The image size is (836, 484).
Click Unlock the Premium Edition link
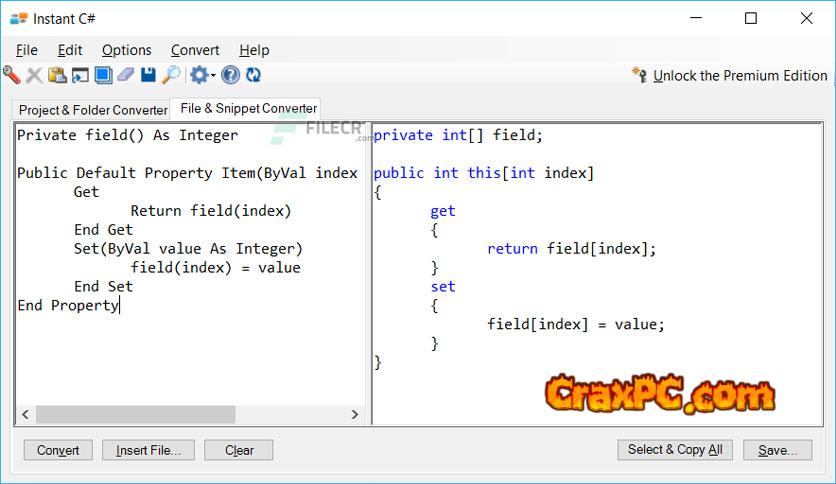[740, 76]
